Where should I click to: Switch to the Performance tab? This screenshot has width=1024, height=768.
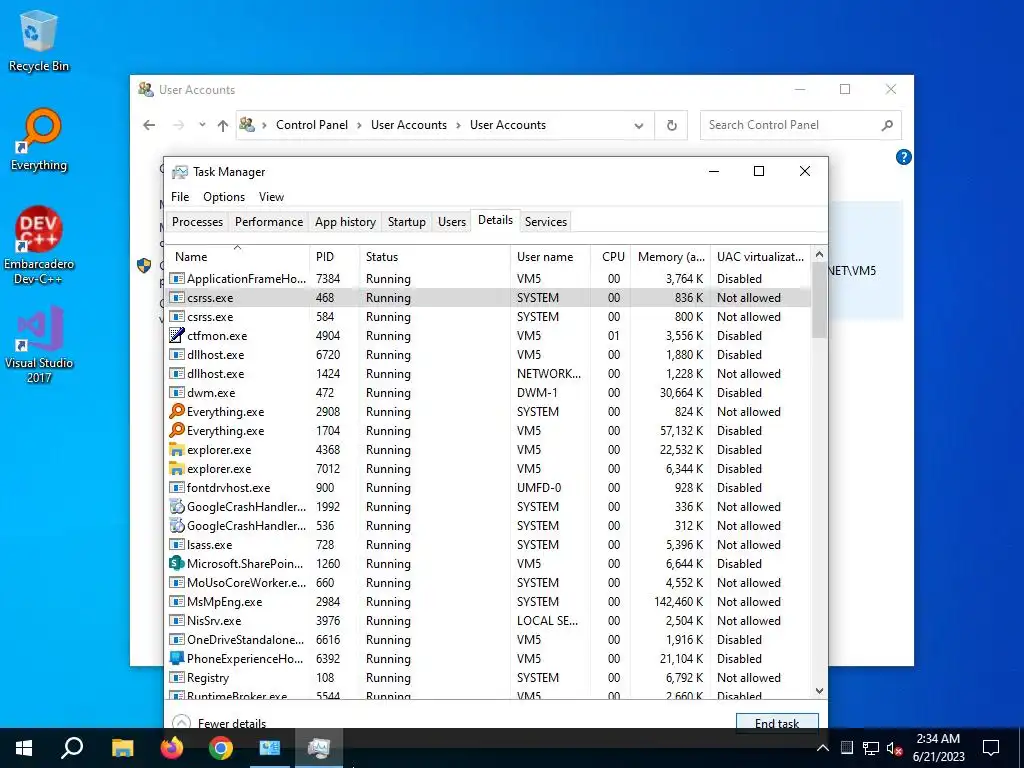(269, 222)
